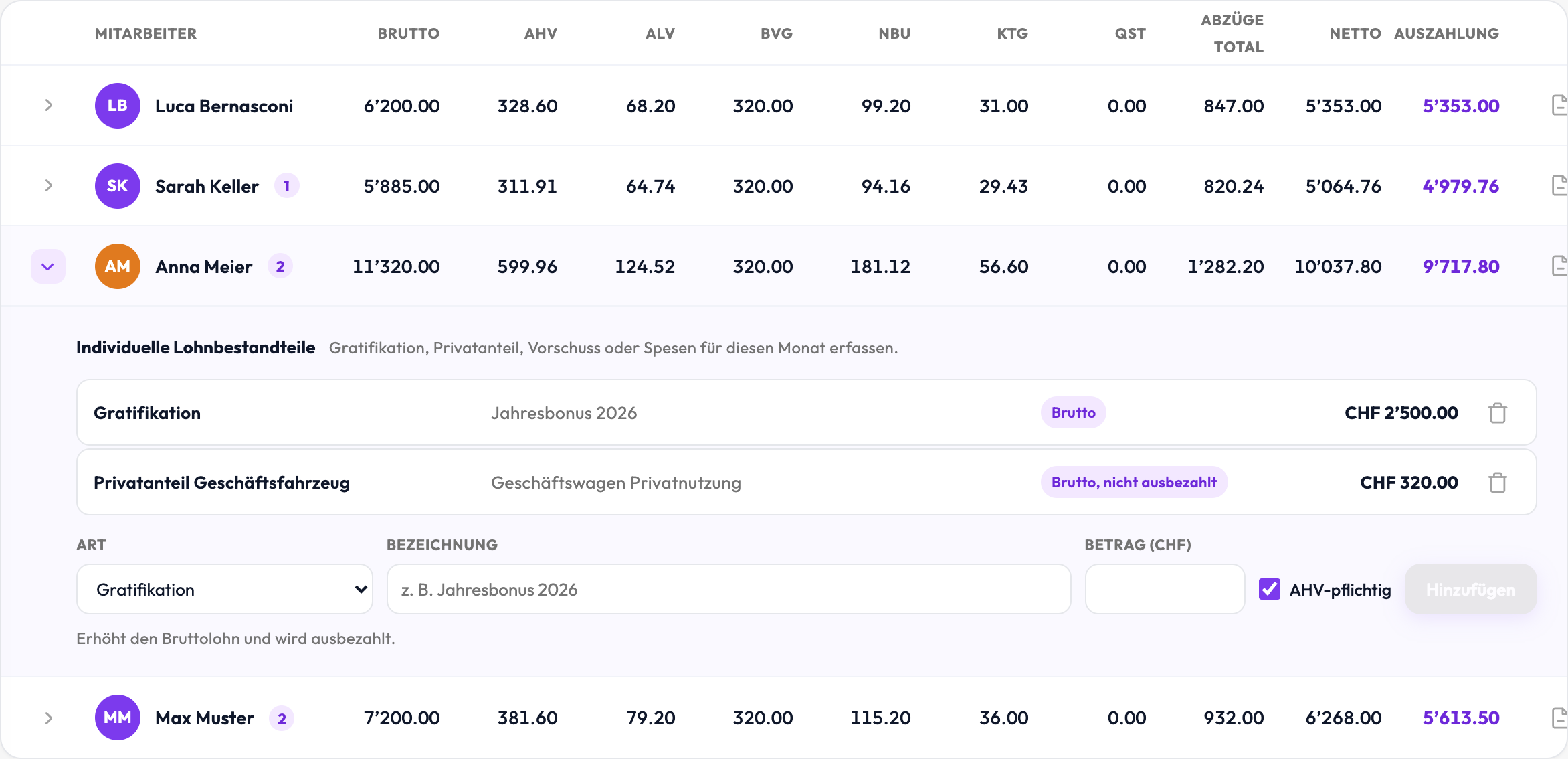Expand Luca Bernasconi's row
1568x759 pixels.
point(48,106)
